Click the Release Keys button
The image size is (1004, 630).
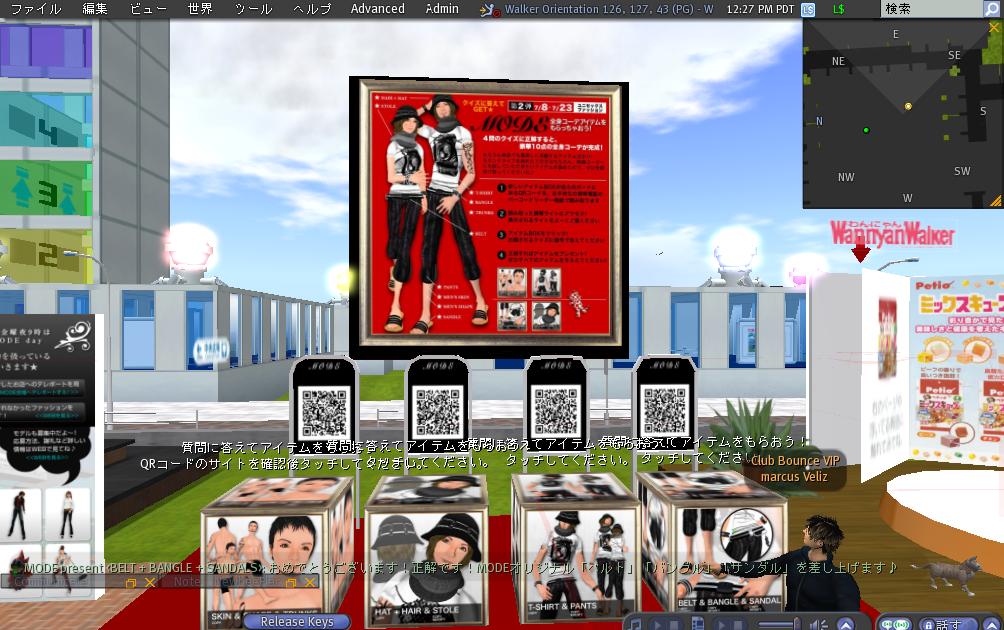[296, 621]
